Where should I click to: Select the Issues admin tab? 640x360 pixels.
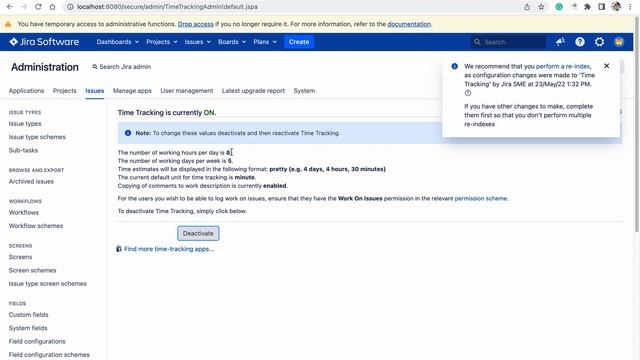[x=95, y=91]
